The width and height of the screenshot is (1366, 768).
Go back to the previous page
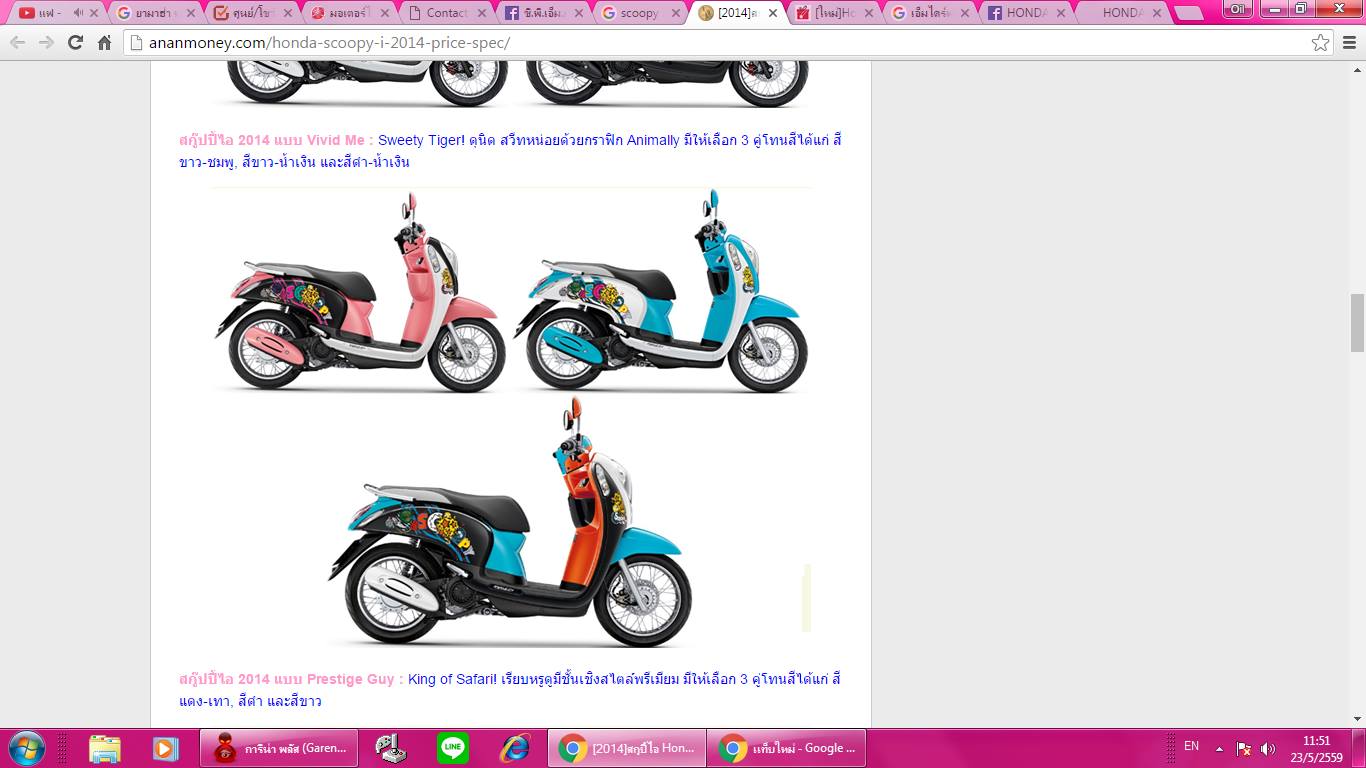(x=18, y=43)
